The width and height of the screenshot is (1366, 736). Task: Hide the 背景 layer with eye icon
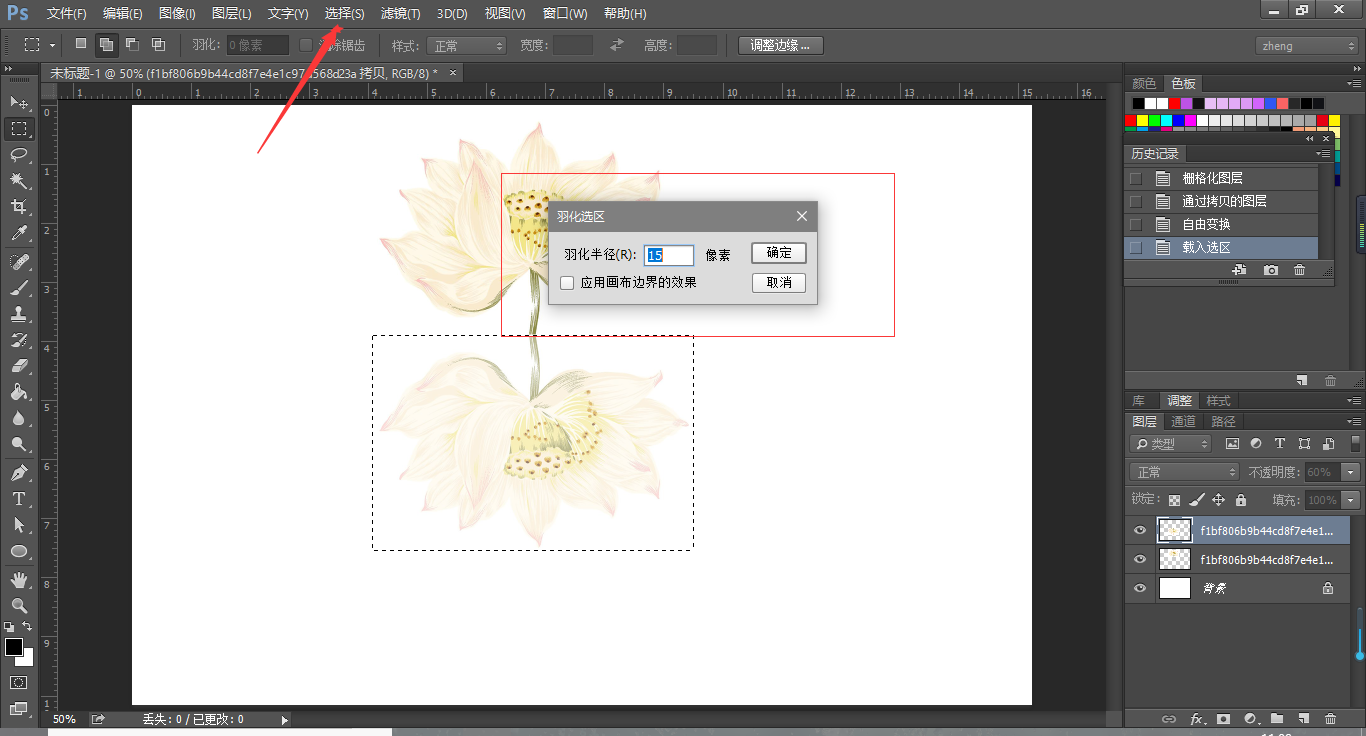tap(1140, 588)
